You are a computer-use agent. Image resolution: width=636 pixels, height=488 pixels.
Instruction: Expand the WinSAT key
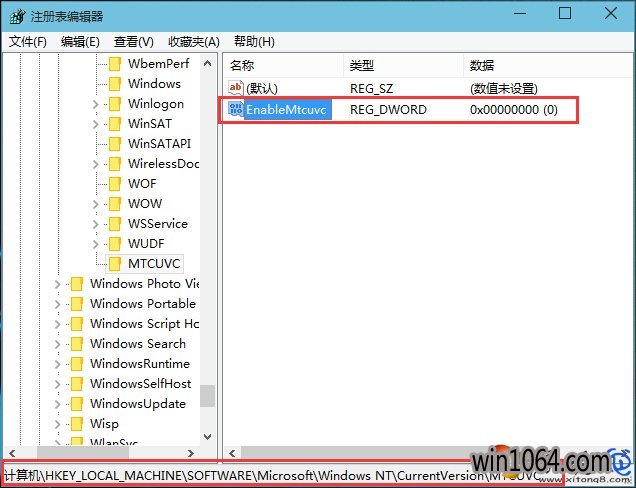(96, 124)
